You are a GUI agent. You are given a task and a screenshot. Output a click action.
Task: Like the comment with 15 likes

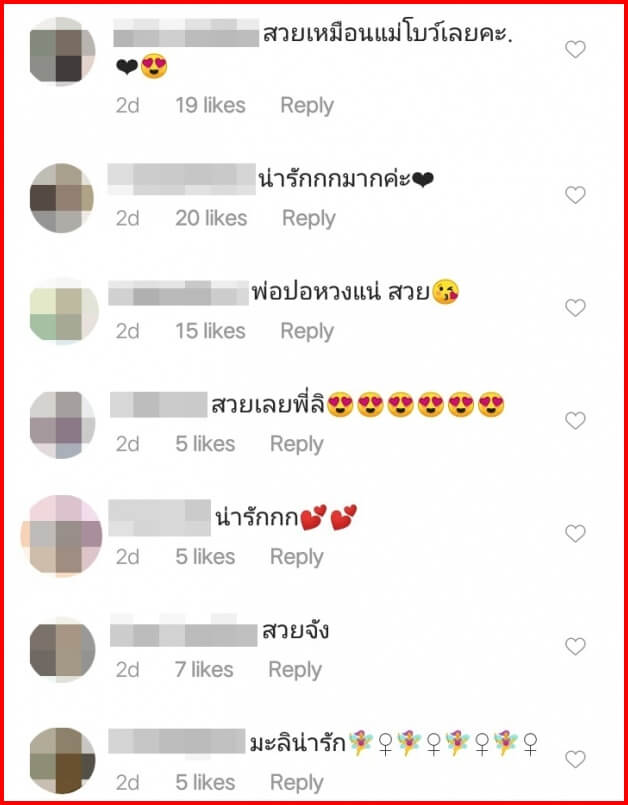[575, 308]
